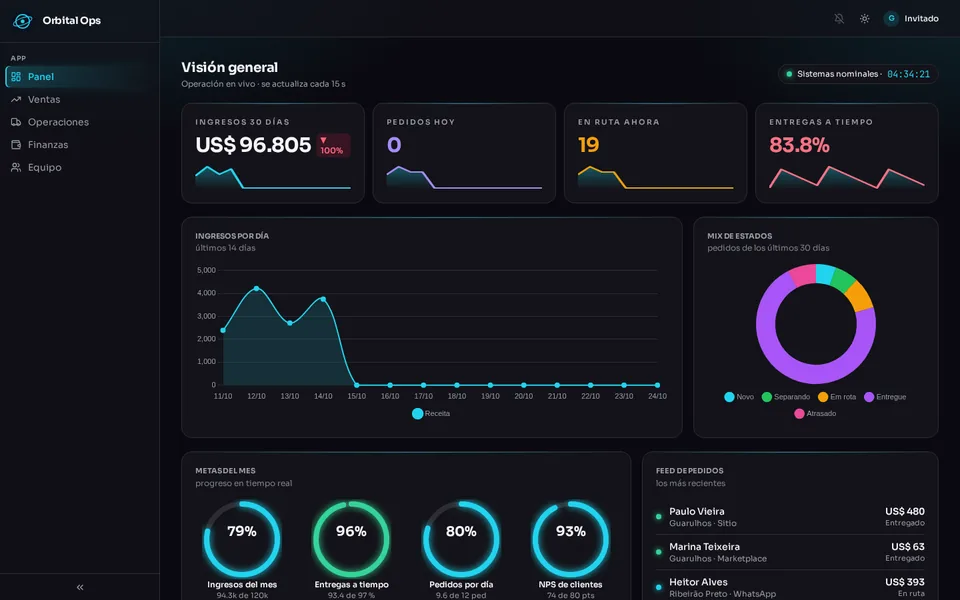Open the Invitado user avatar

tap(891, 18)
